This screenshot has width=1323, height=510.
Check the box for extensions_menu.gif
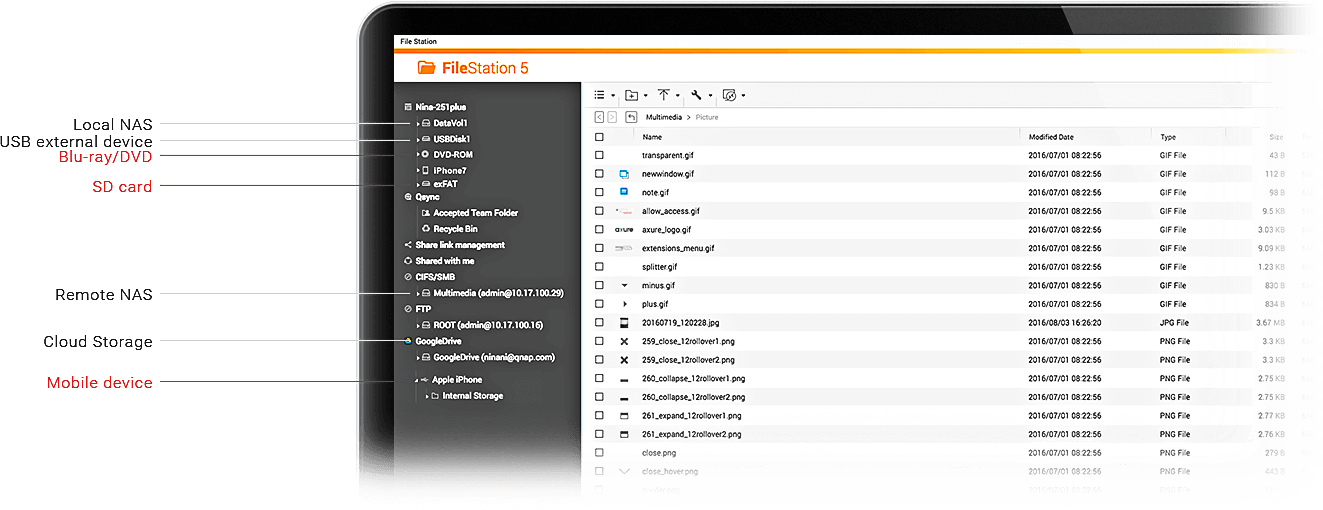(599, 248)
